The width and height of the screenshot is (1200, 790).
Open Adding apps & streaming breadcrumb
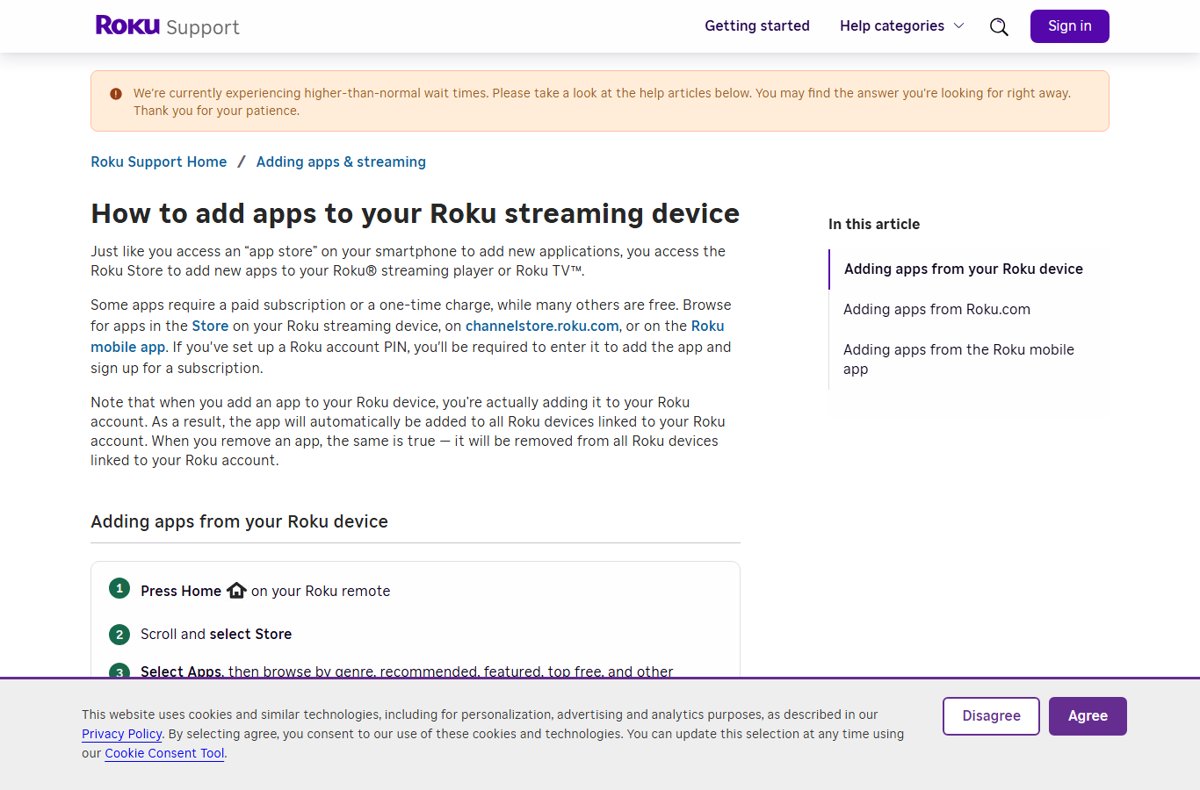341,162
